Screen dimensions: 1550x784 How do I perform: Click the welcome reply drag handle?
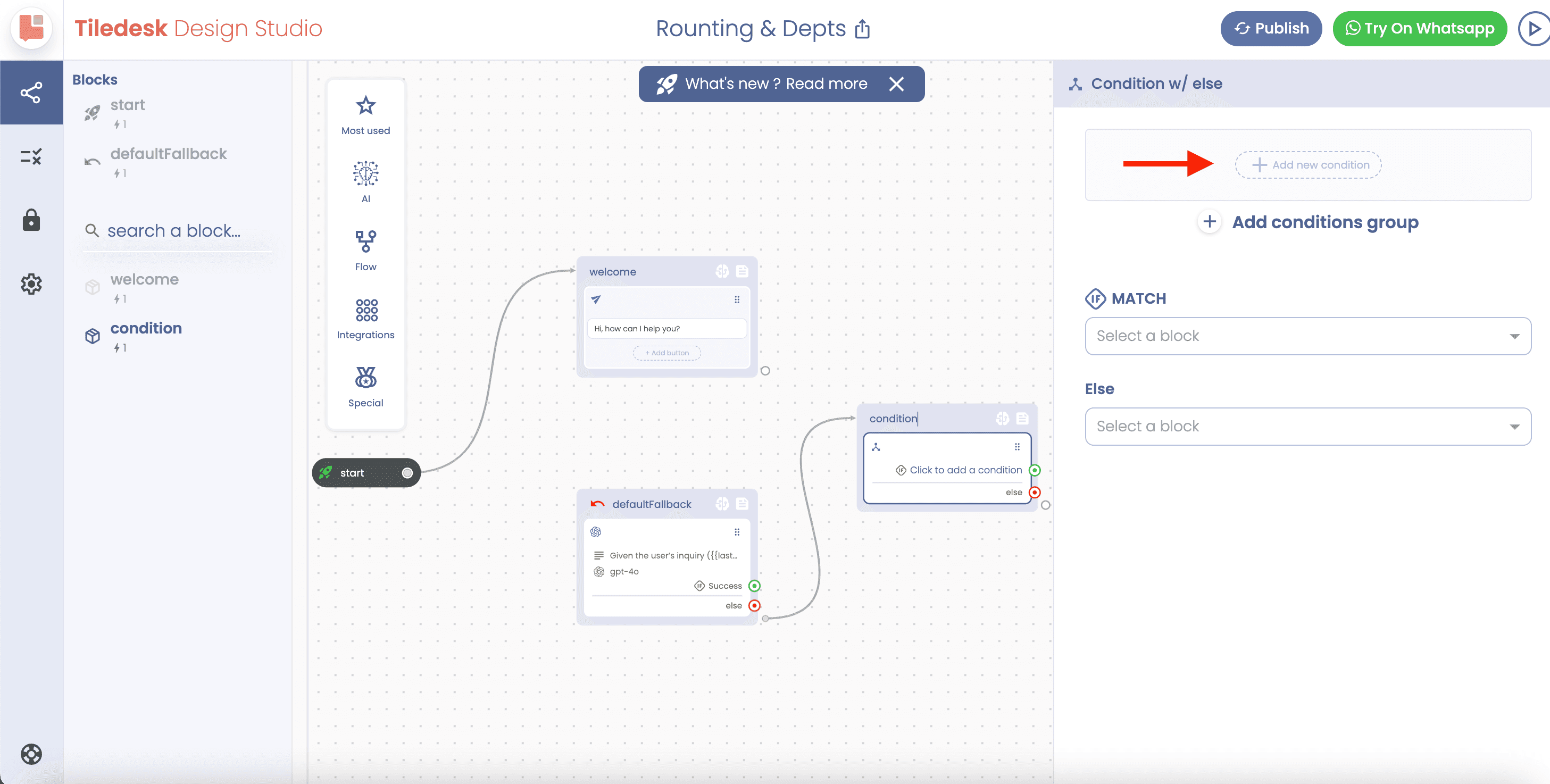pyautogui.click(x=737, y=299)
